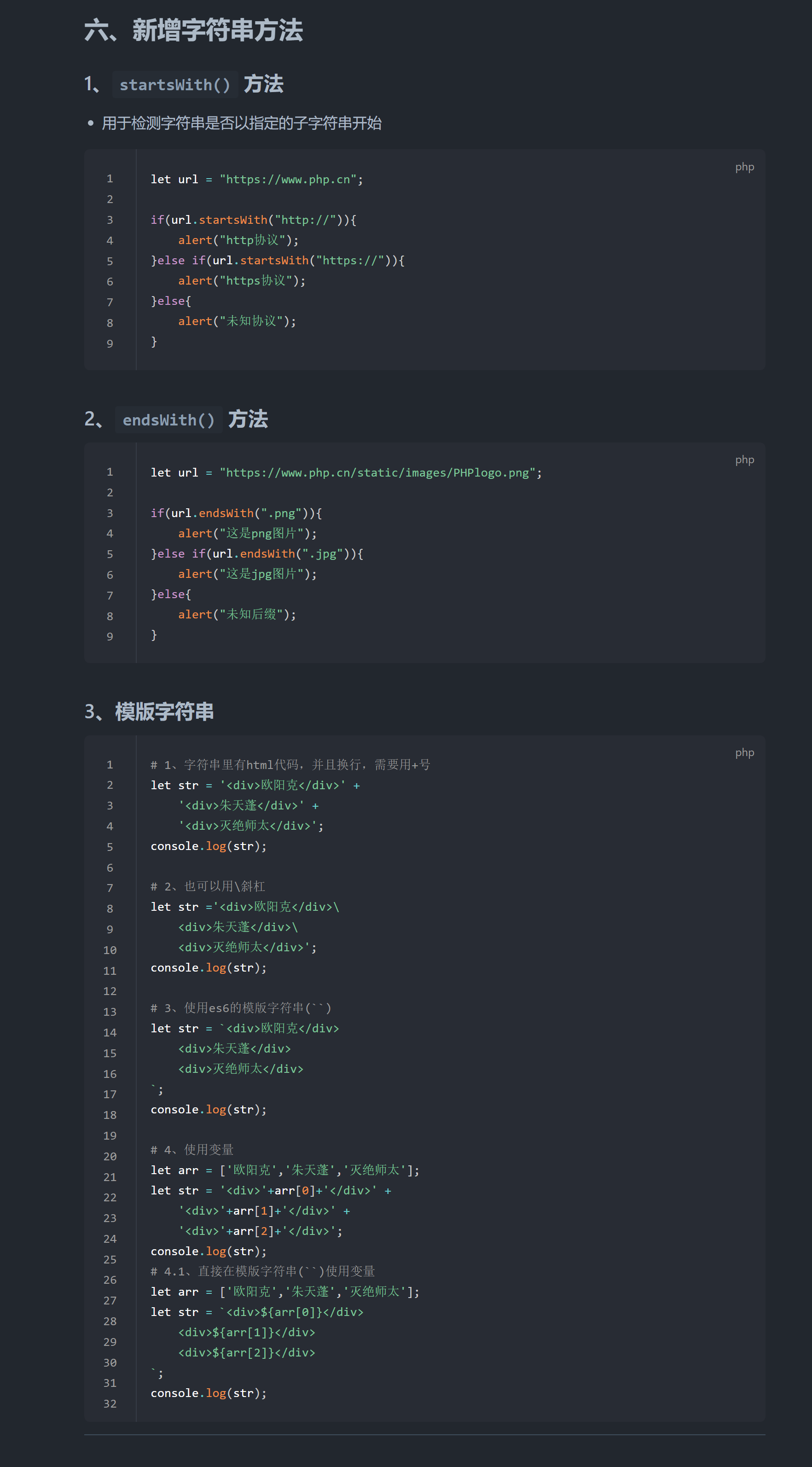Click the line let url = "https://www.php.cn";

pos(257,180)
